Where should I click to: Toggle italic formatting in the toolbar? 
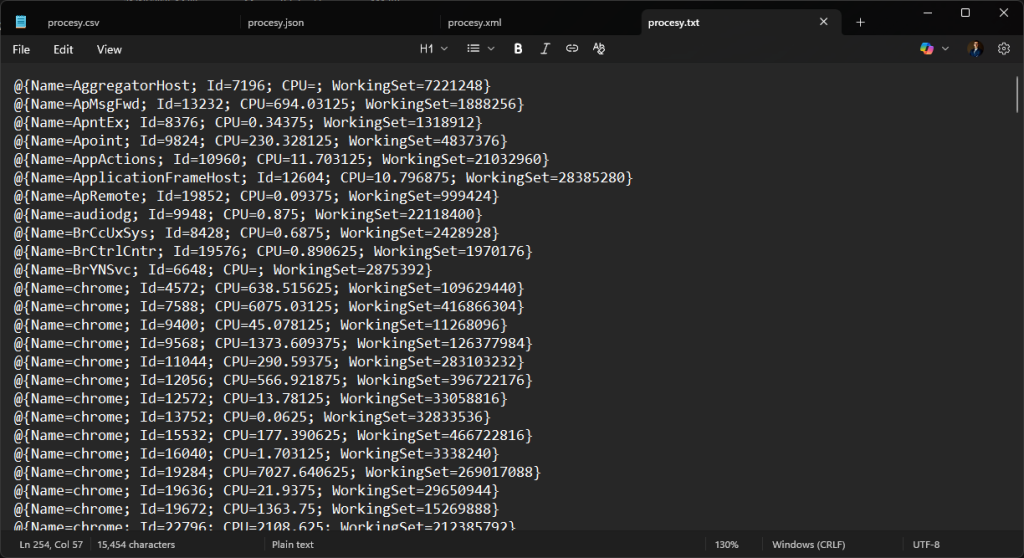(545, 48)
